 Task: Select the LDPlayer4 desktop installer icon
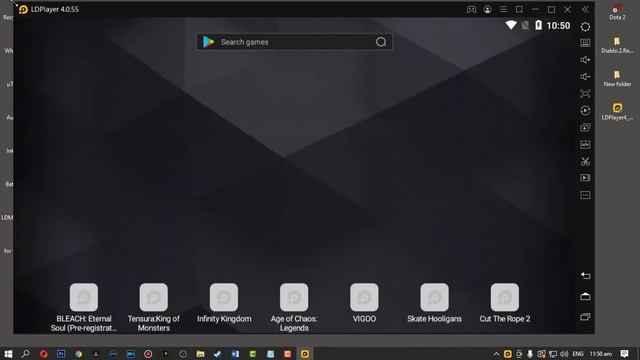pyautogui.click(x=617, y=112)
